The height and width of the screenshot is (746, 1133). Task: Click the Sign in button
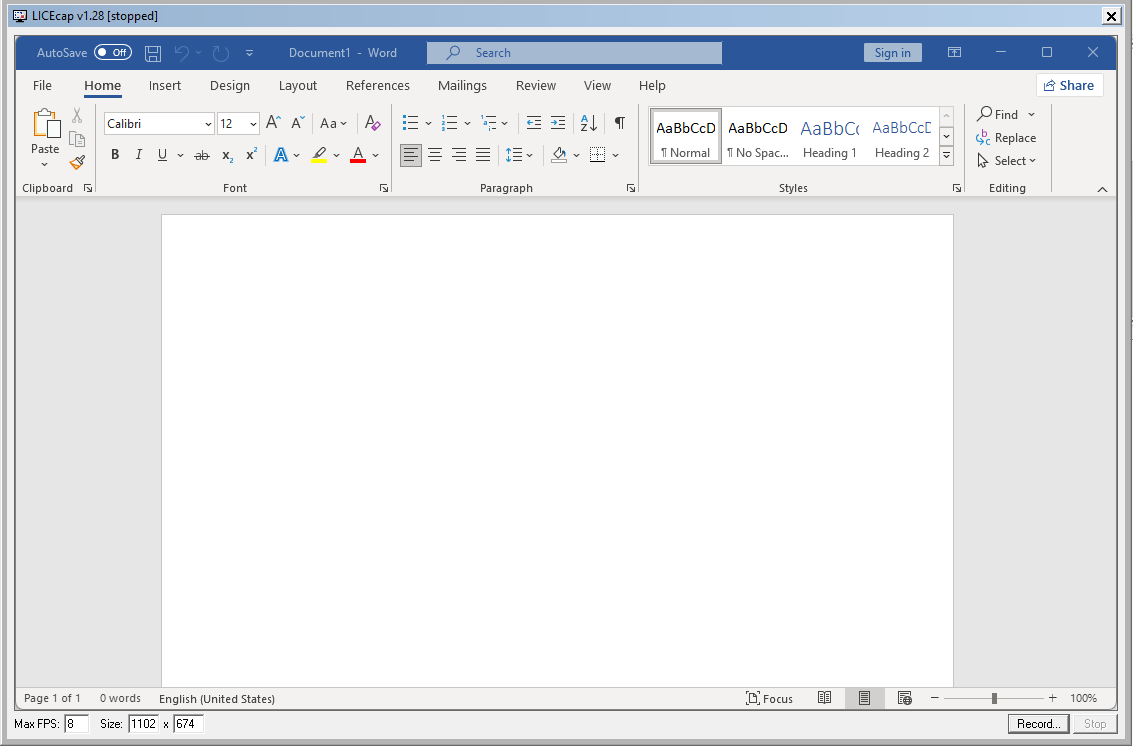tap(892, 52)
